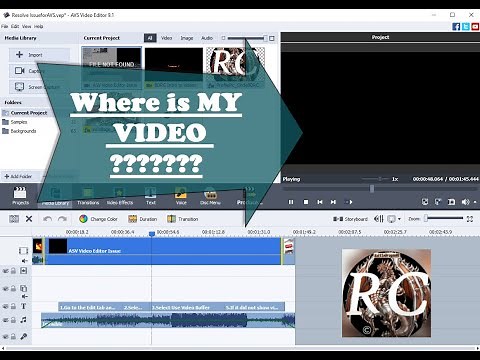The width and height of the screenshot is (480, 360).
Task: Open the Duration settings
Action: (142, 219)
